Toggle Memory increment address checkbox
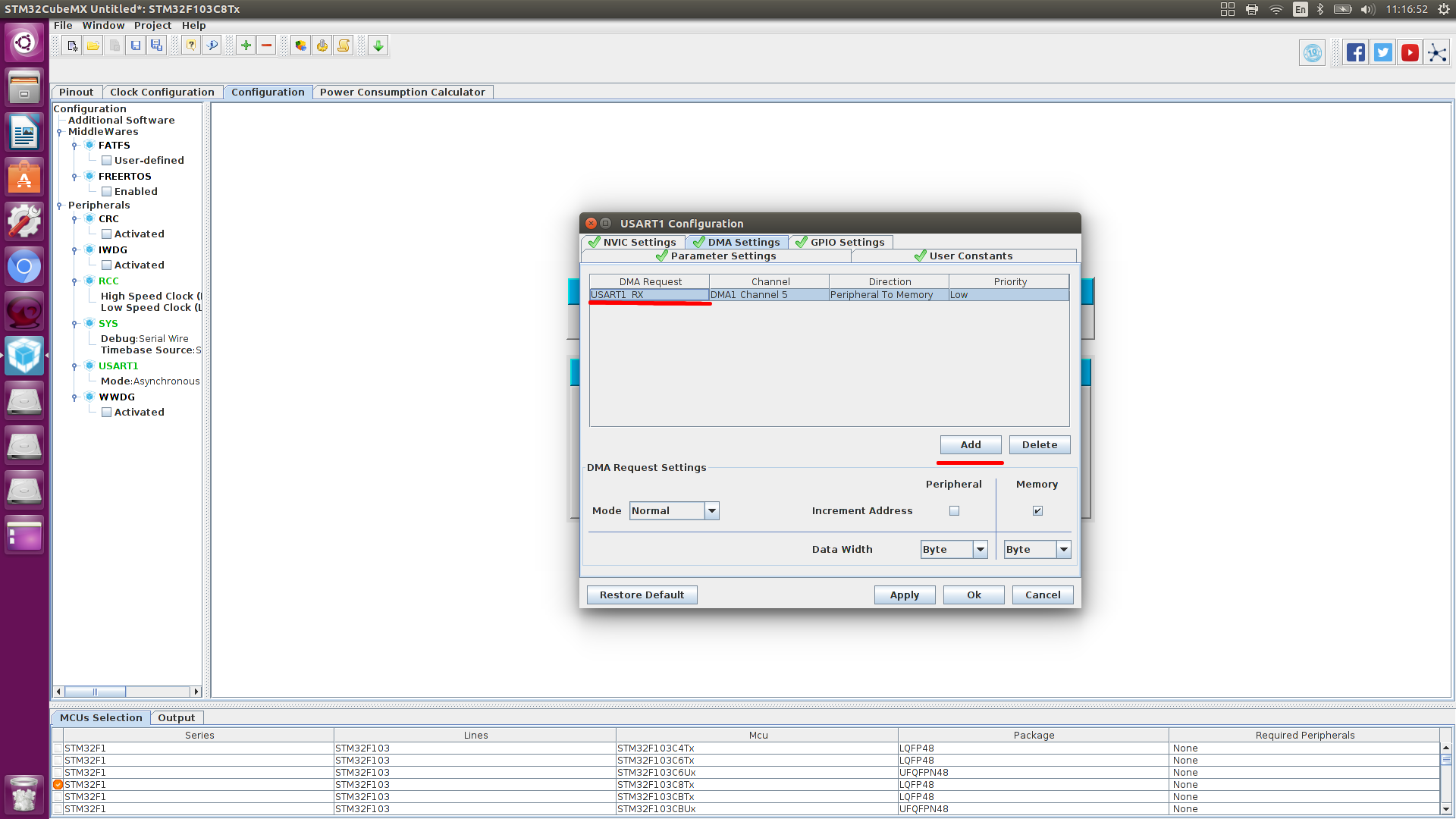The height and width of the screenshot is (819, 1456). (1037, 511)
